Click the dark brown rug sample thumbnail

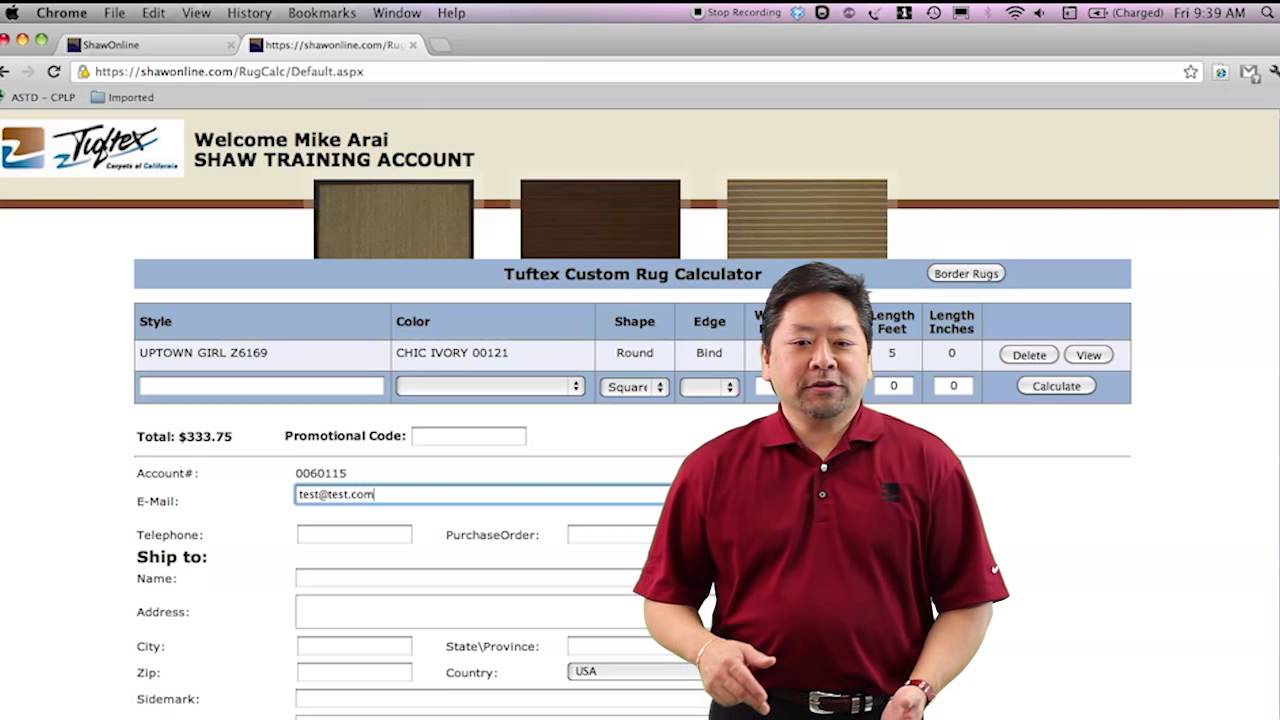(x=600, y=219)
